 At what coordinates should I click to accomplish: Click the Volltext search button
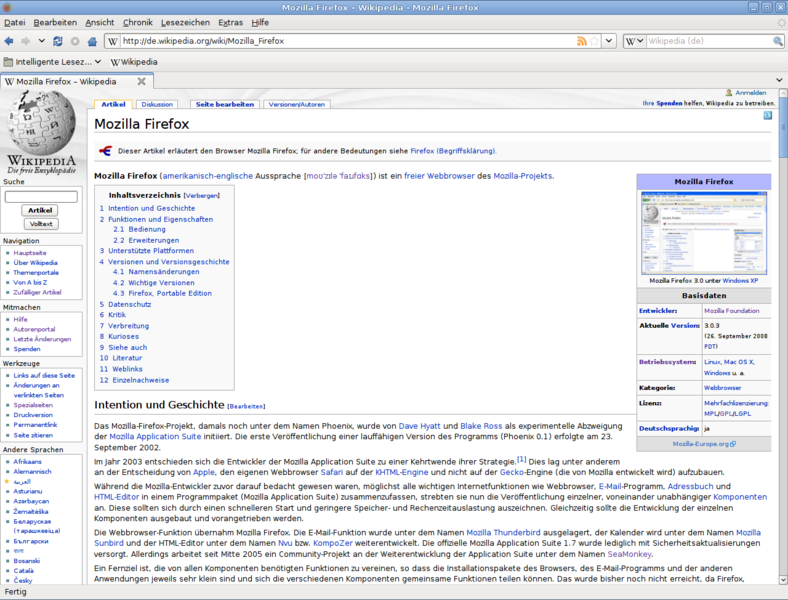40,224
